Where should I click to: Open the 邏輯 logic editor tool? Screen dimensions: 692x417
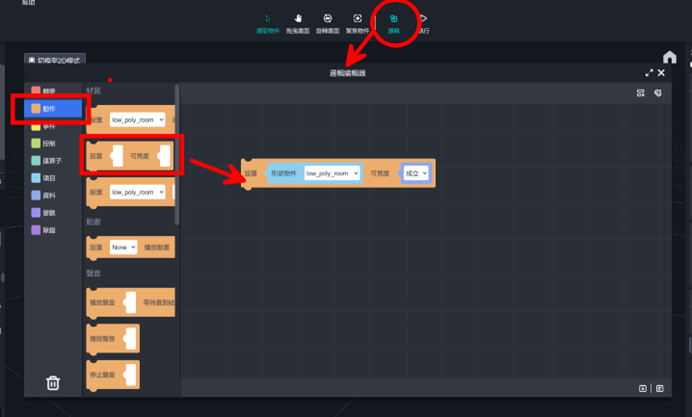(x=394, y=22)
